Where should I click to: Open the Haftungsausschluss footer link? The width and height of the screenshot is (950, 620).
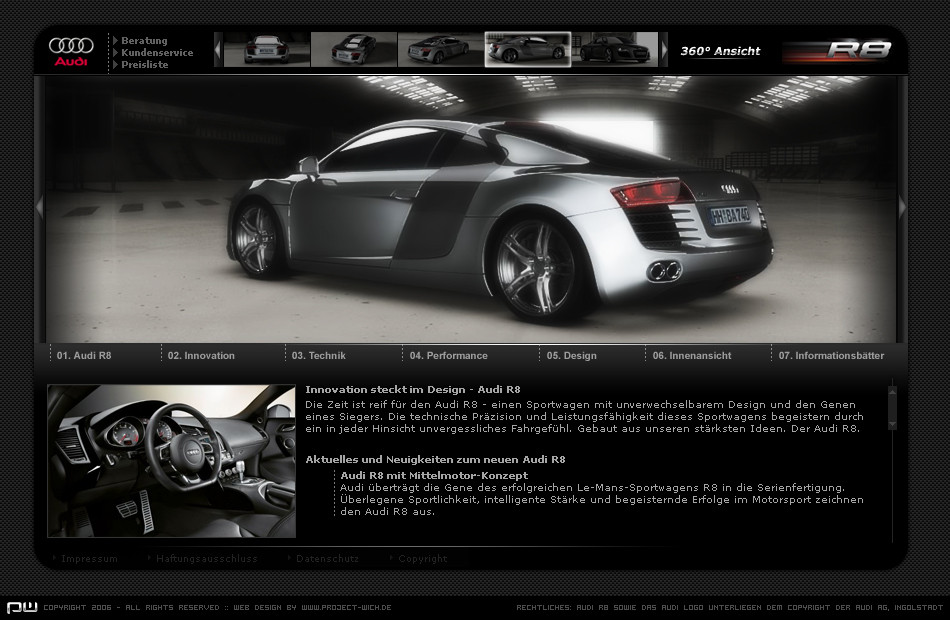(207, 559)
